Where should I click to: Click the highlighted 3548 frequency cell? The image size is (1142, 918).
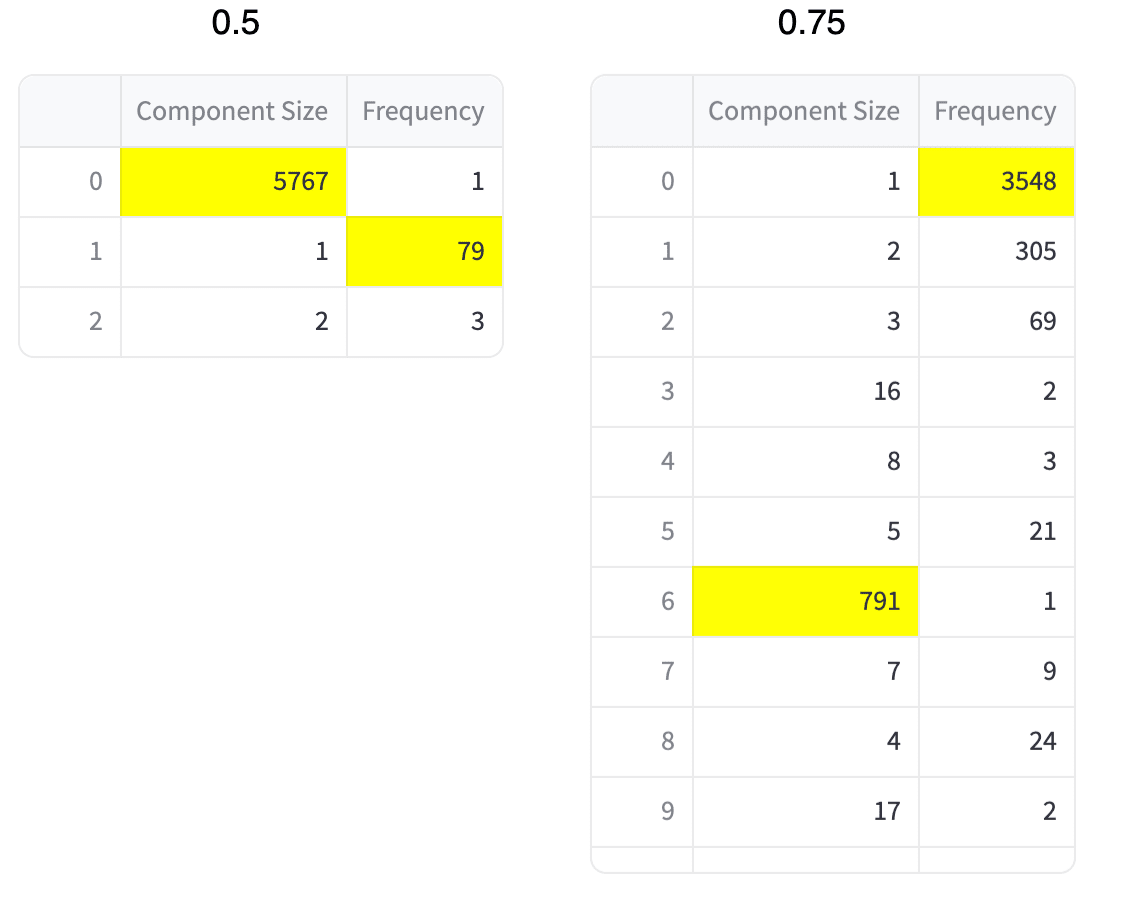[x=996, y=181]
